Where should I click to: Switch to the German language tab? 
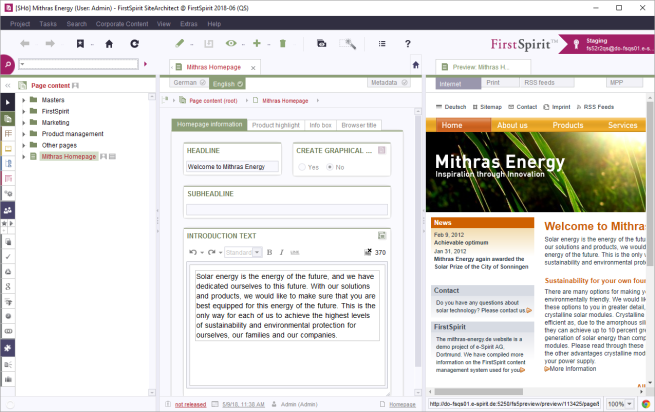tap(189, 83)
